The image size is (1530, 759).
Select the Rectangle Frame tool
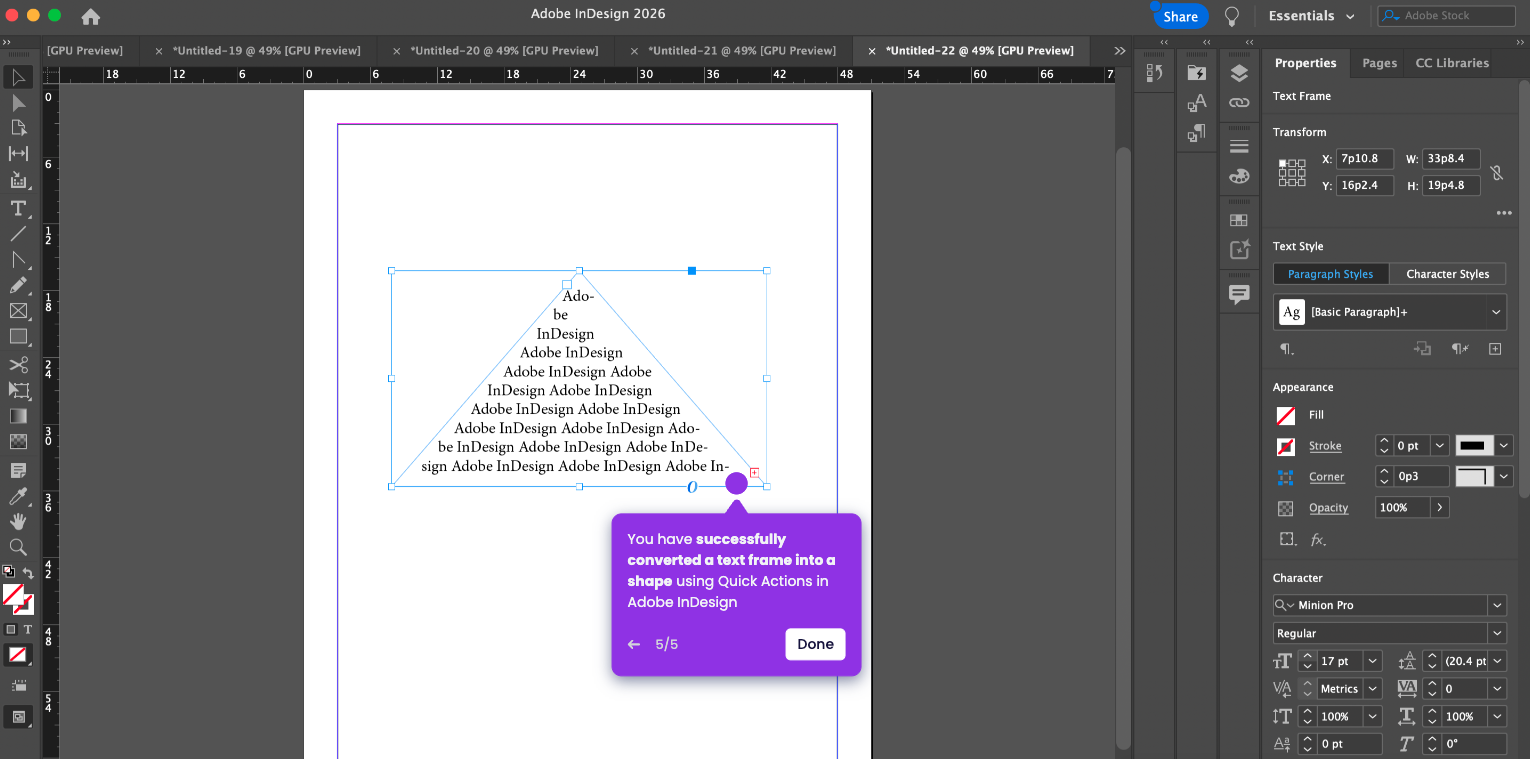[x=18, y=311]
